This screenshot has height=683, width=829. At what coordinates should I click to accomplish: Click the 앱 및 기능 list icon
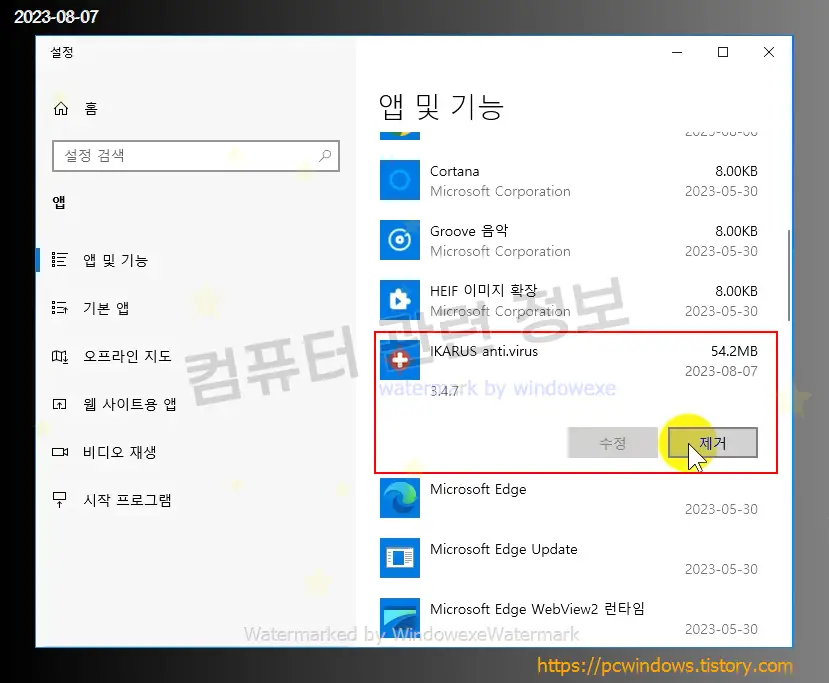tap(59, 260)
